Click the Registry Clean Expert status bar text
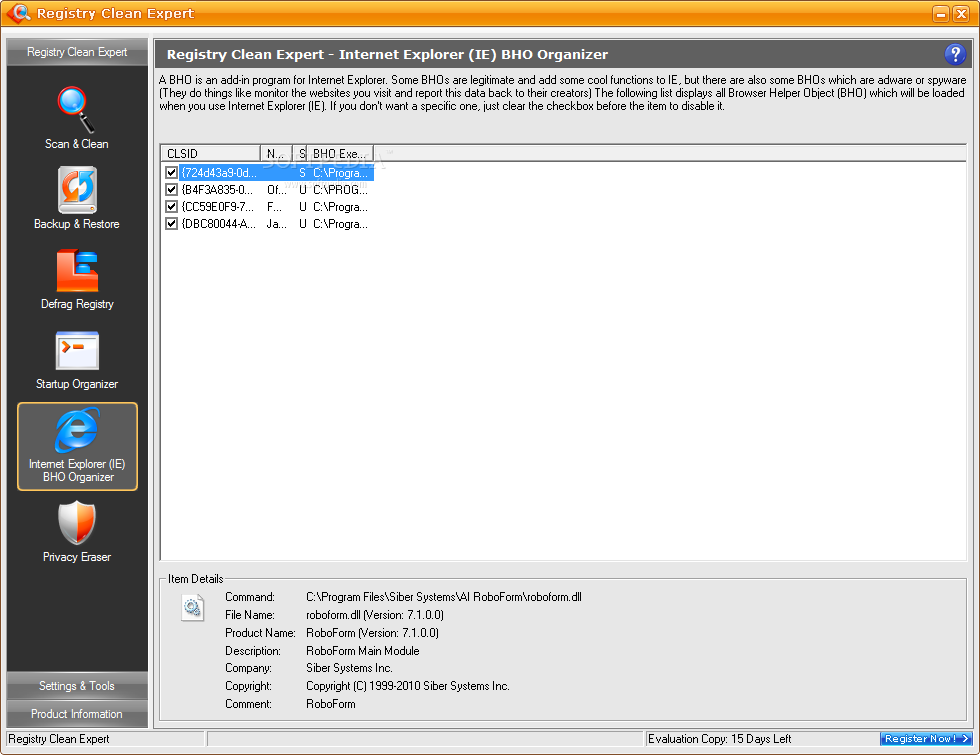The height and width of the screenshot is (755, 980). (x=59, y=739)
